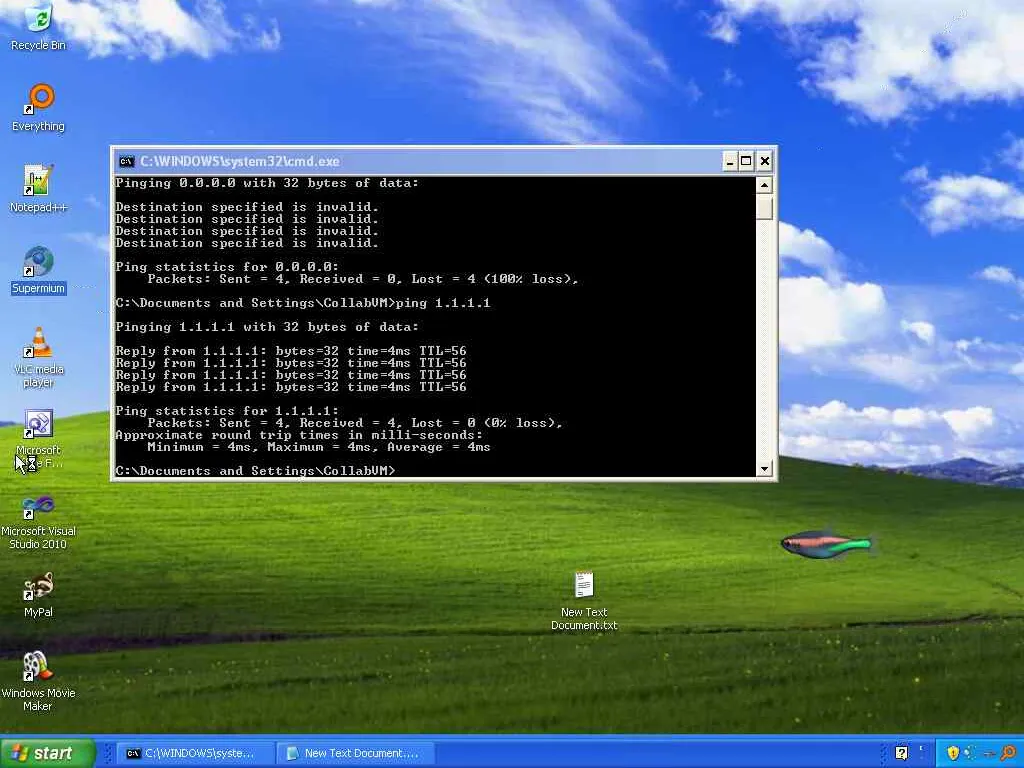1024x768 pixels.
Task: Click "Ping statistics for 1.1.1.1:" text
Action: click(227, 411)
